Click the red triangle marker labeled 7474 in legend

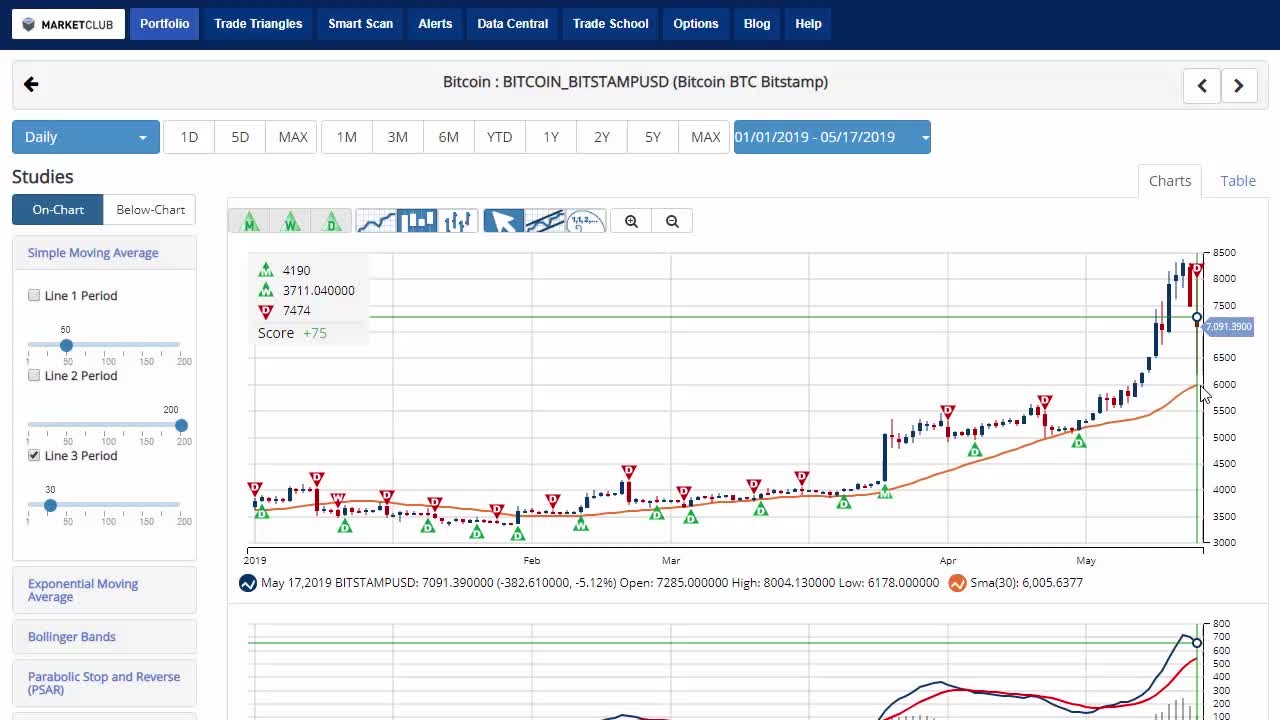[265, 311]
